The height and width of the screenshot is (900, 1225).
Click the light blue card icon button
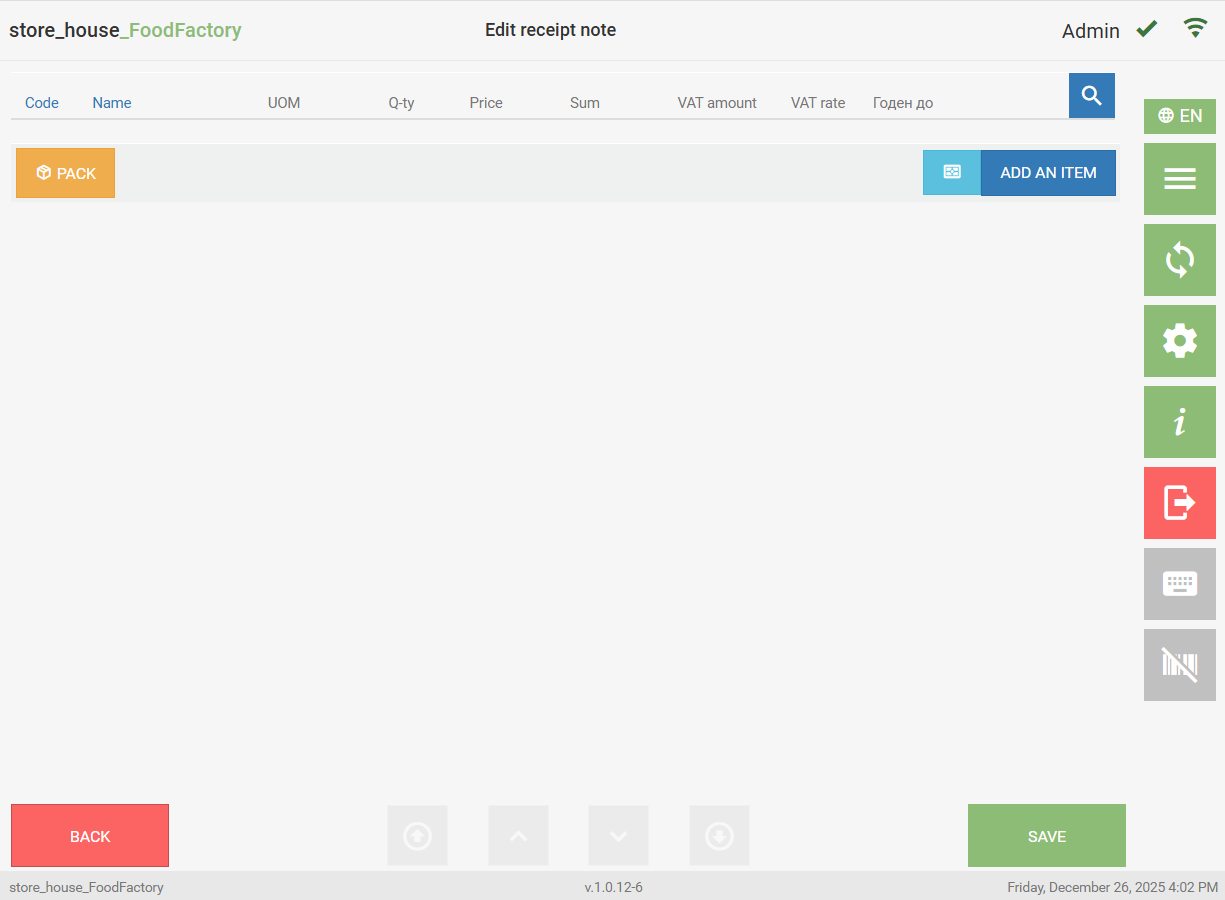coord(952,173)
